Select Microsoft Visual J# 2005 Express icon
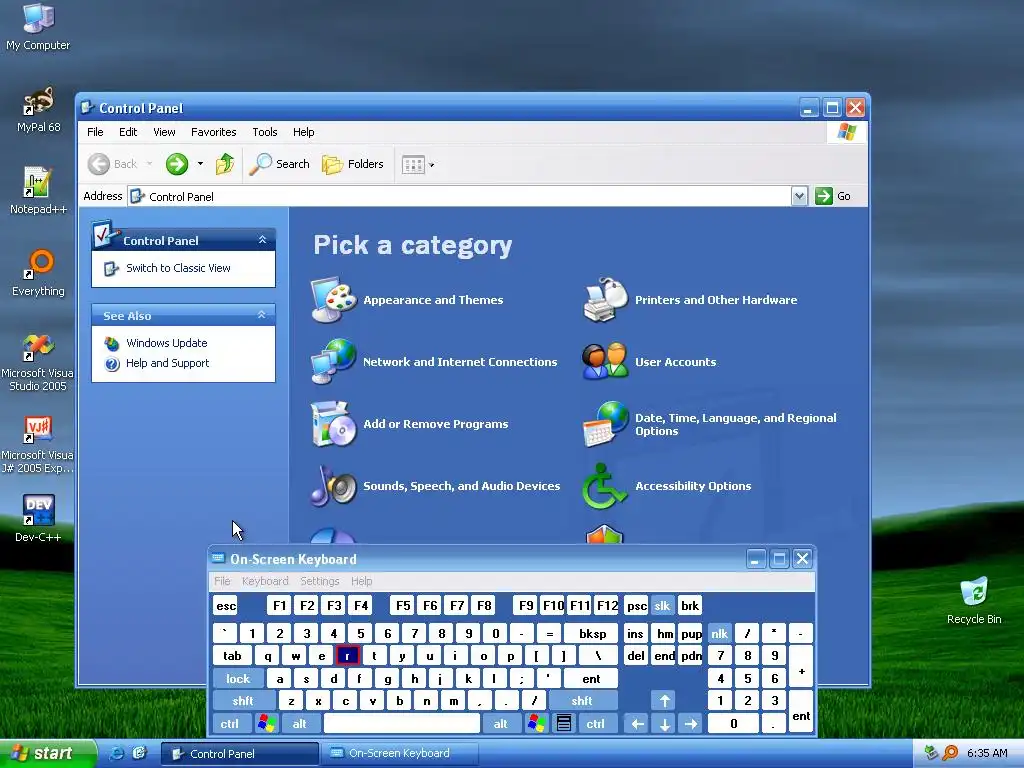Viewport: 1024px width, 768px height. pyautogui.click(x=37, y=444)
